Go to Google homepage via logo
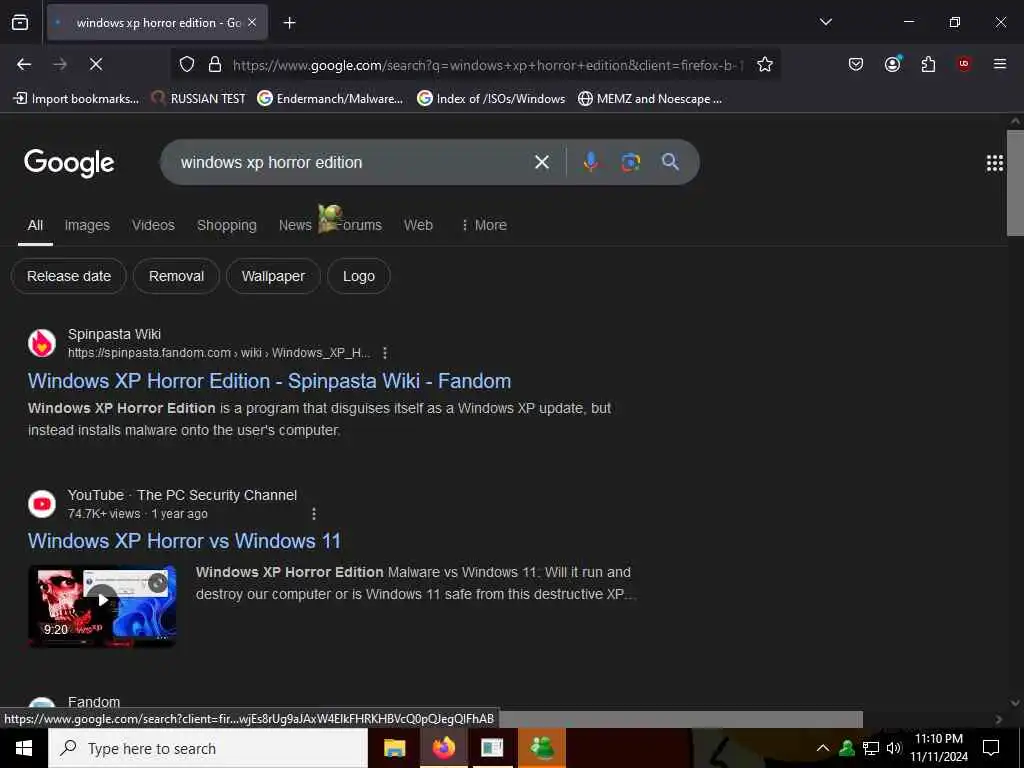Image resolution: width=1024 pixels, height=768 pixels. point(69,163)
